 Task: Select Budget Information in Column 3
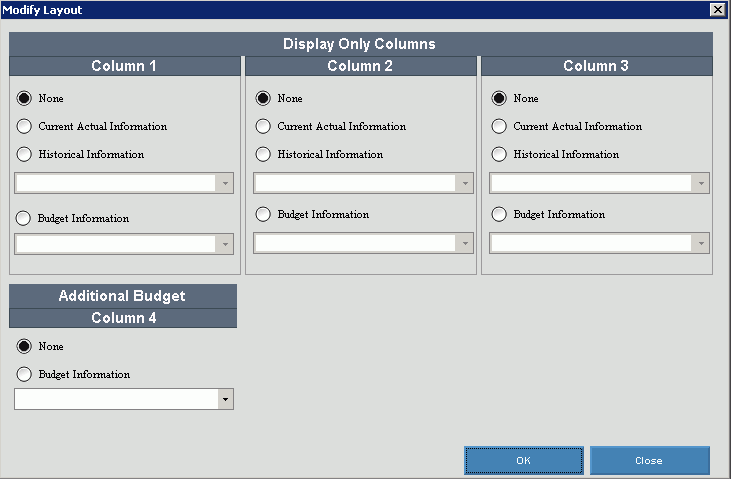(499, 215)
